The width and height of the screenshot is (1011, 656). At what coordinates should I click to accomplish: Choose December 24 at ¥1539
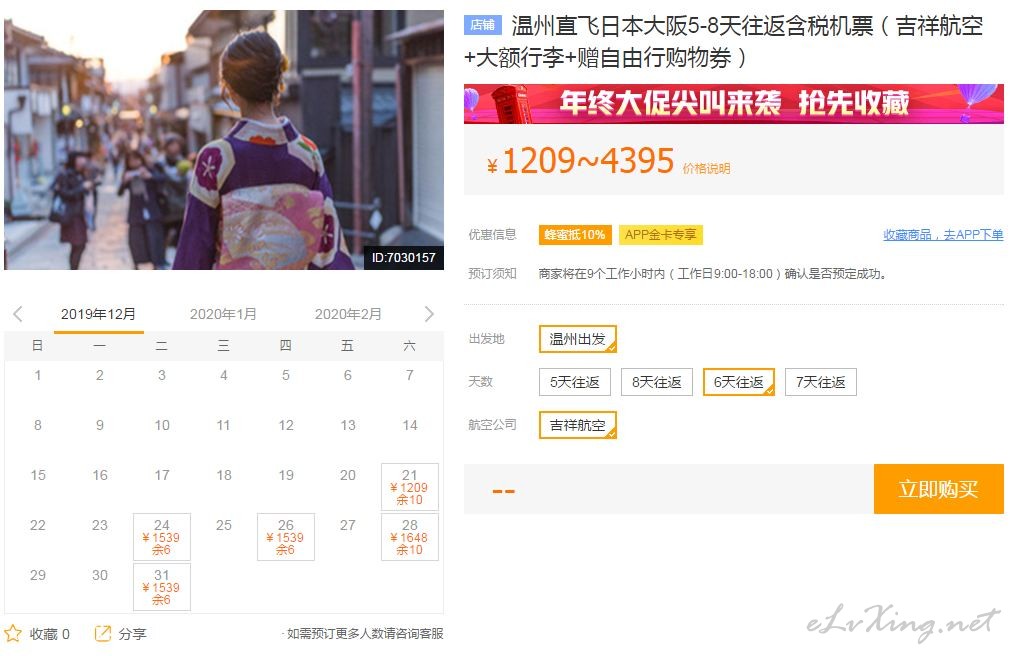pyautogui.click(x=162, y=537)
